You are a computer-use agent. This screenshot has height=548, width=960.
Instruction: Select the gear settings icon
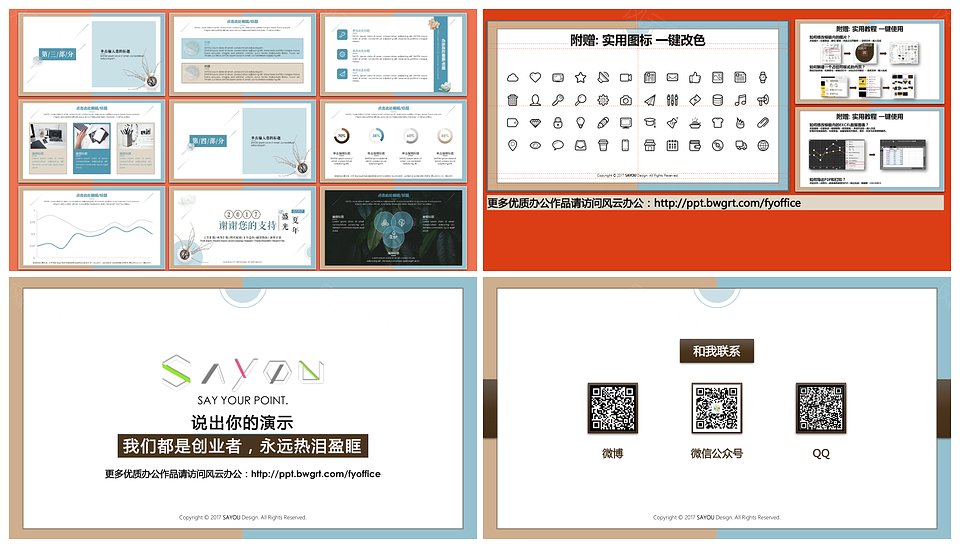coord(603,100)
